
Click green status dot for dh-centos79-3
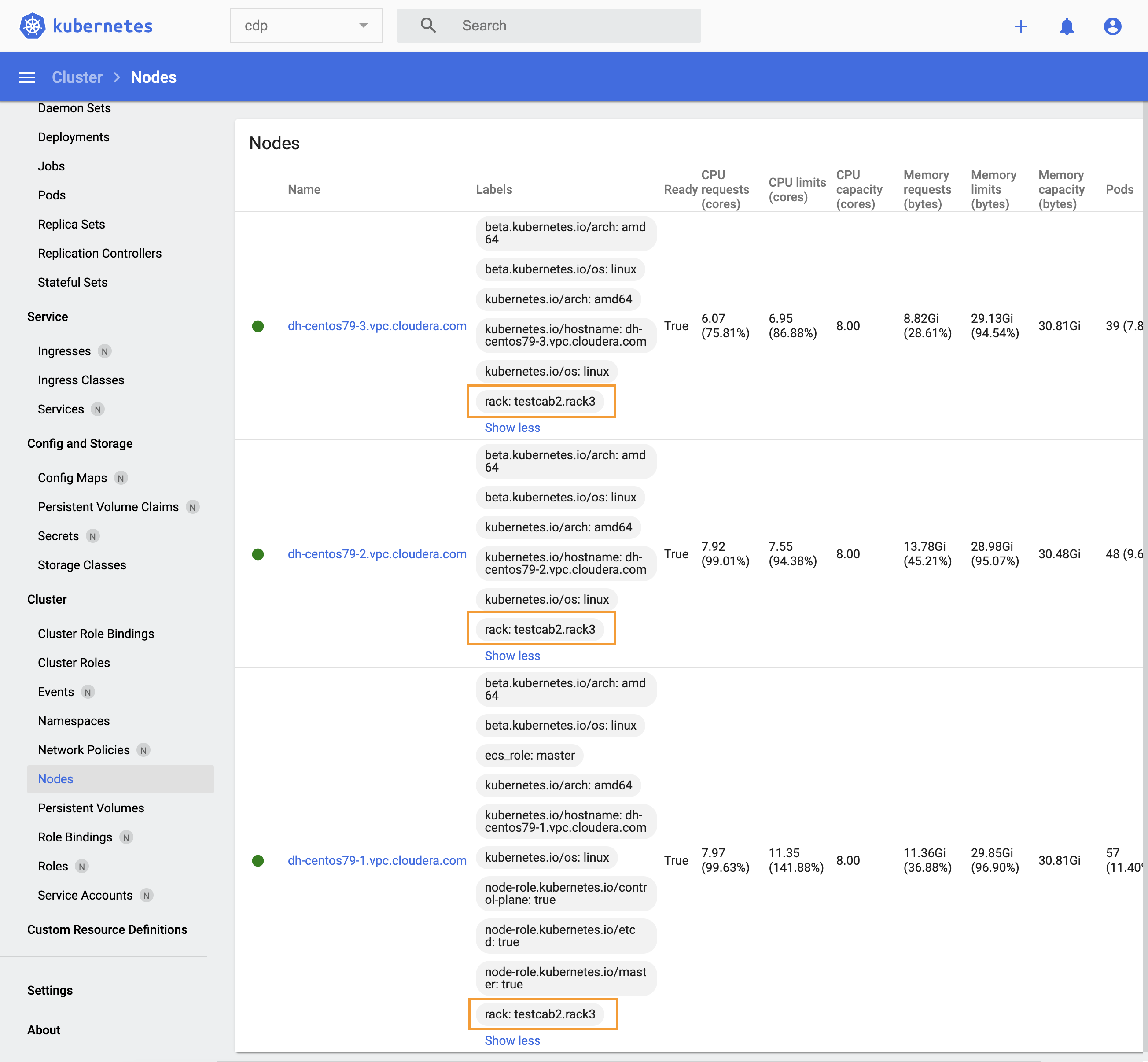click(x=258, y=326)
